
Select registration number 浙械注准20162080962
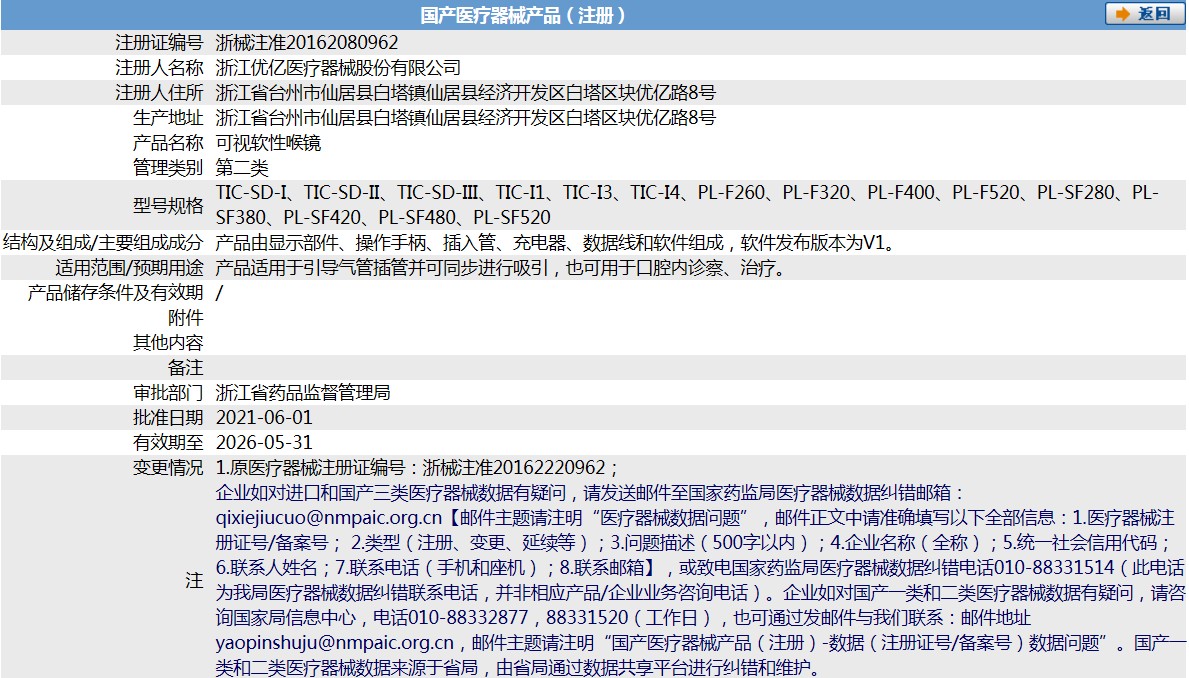pyautogui.click(x=307, y=42)
